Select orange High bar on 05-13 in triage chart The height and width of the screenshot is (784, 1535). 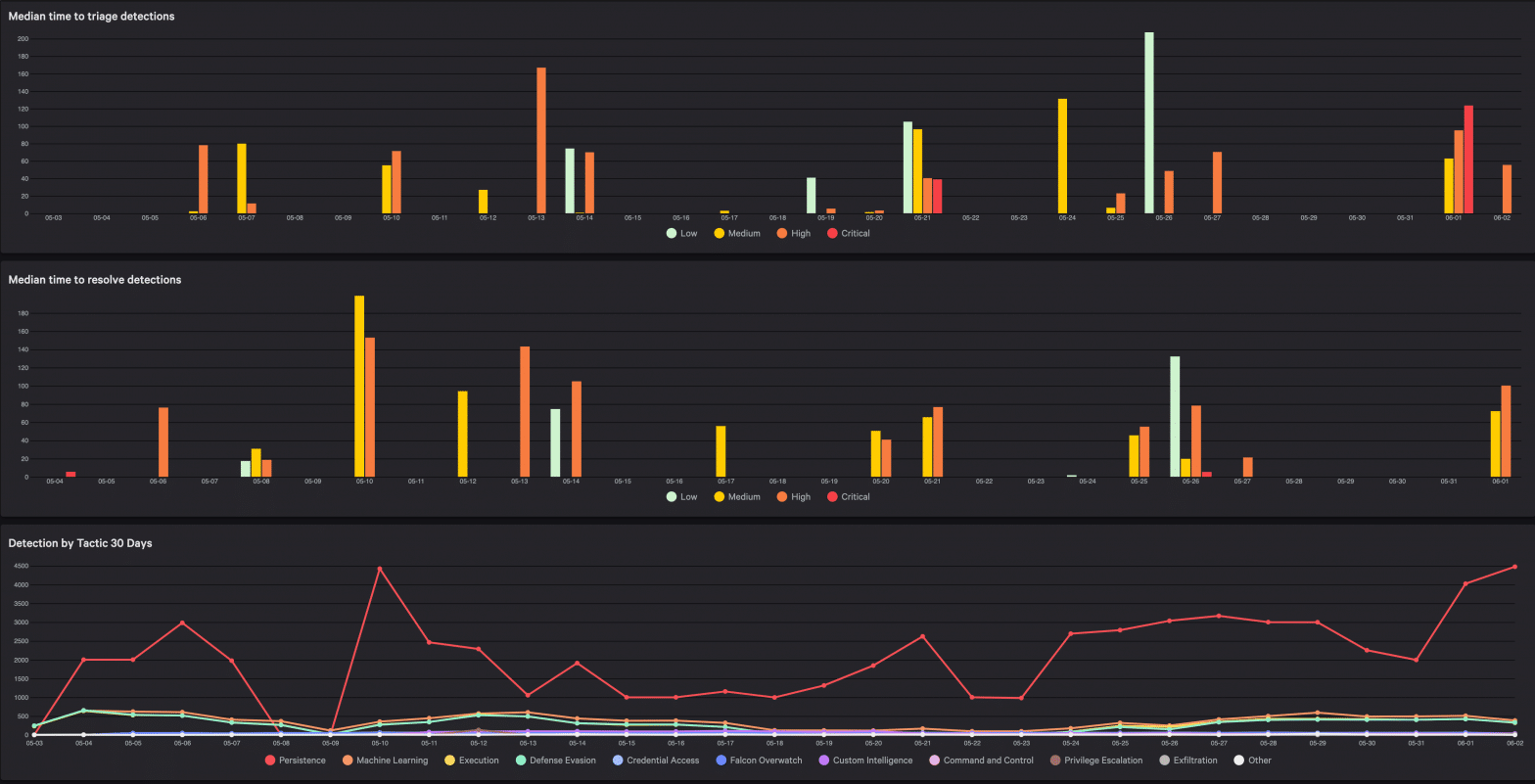tap(541, 140)
